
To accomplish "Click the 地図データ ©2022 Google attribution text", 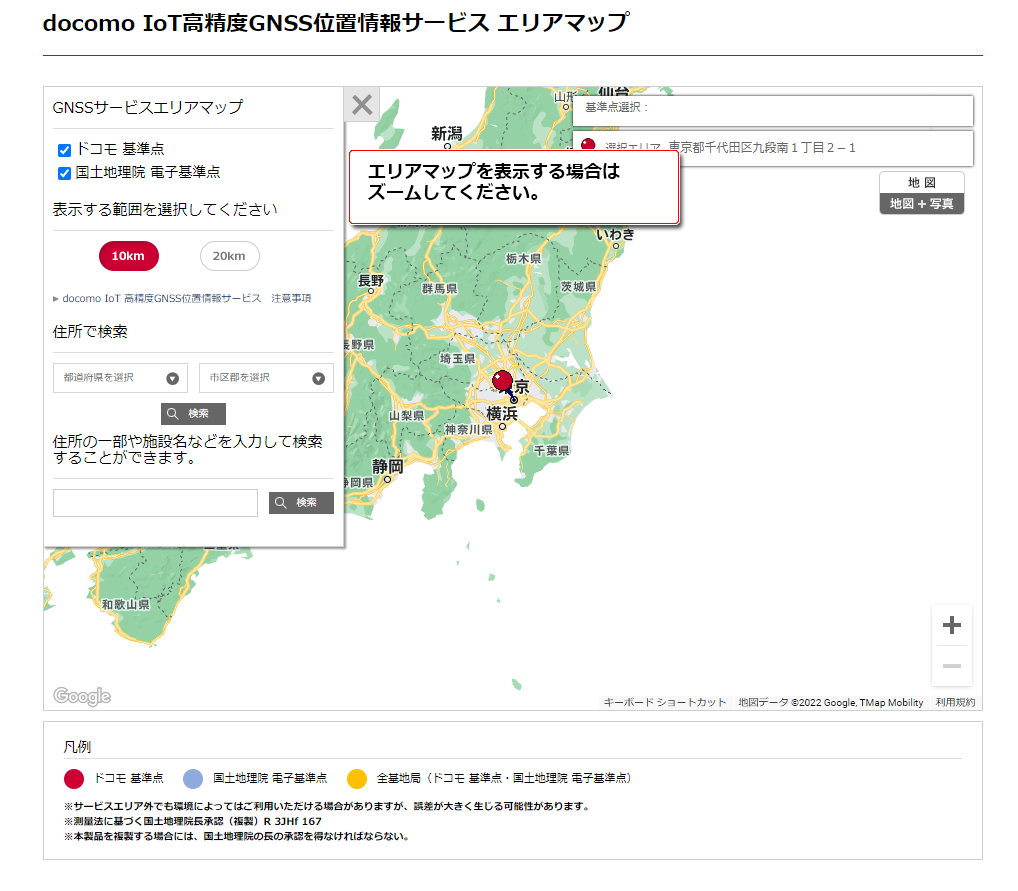I will pyautogui.click(x=830, y=703).
